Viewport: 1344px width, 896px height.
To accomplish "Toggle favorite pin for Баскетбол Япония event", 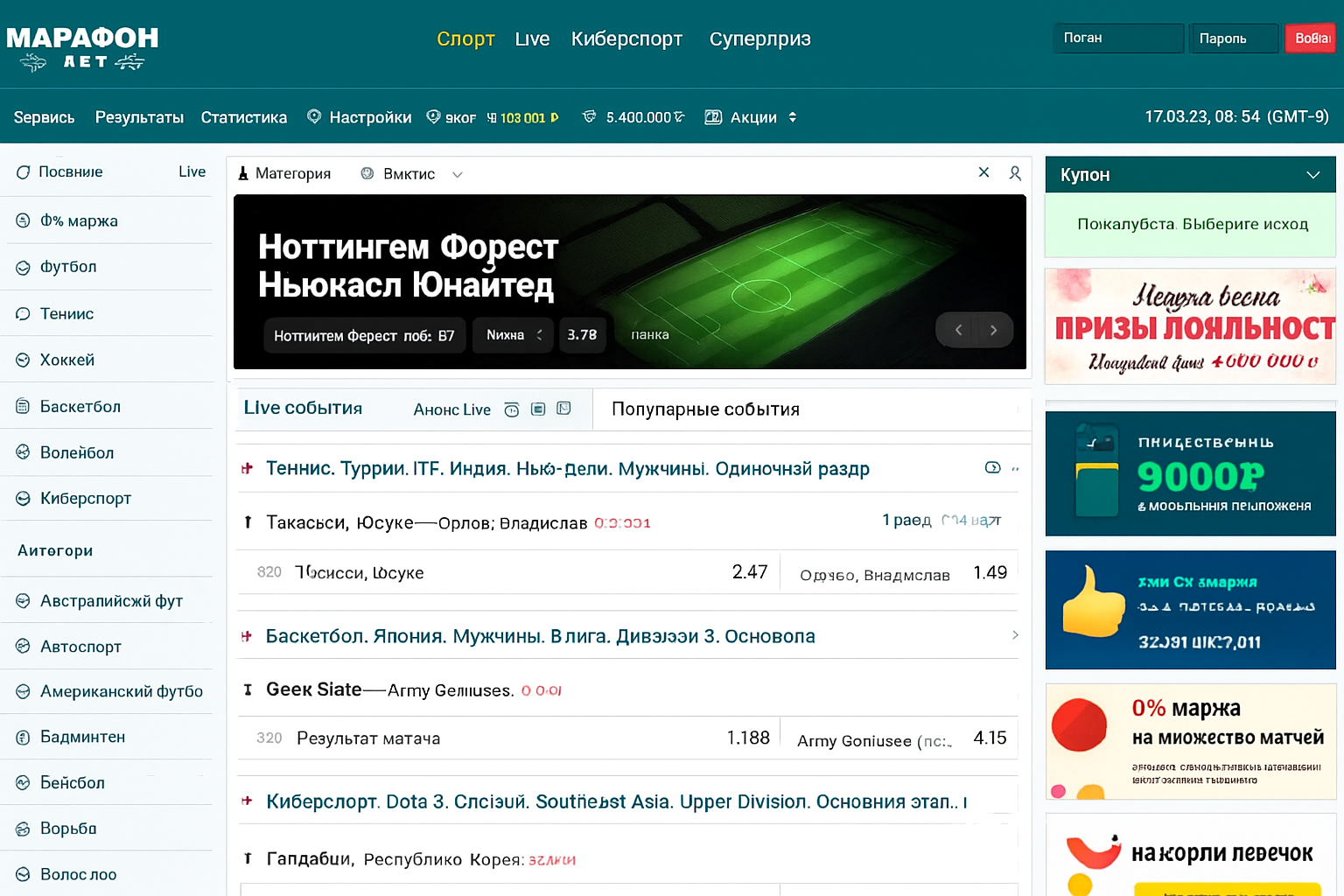I will [x=248, y=636].
